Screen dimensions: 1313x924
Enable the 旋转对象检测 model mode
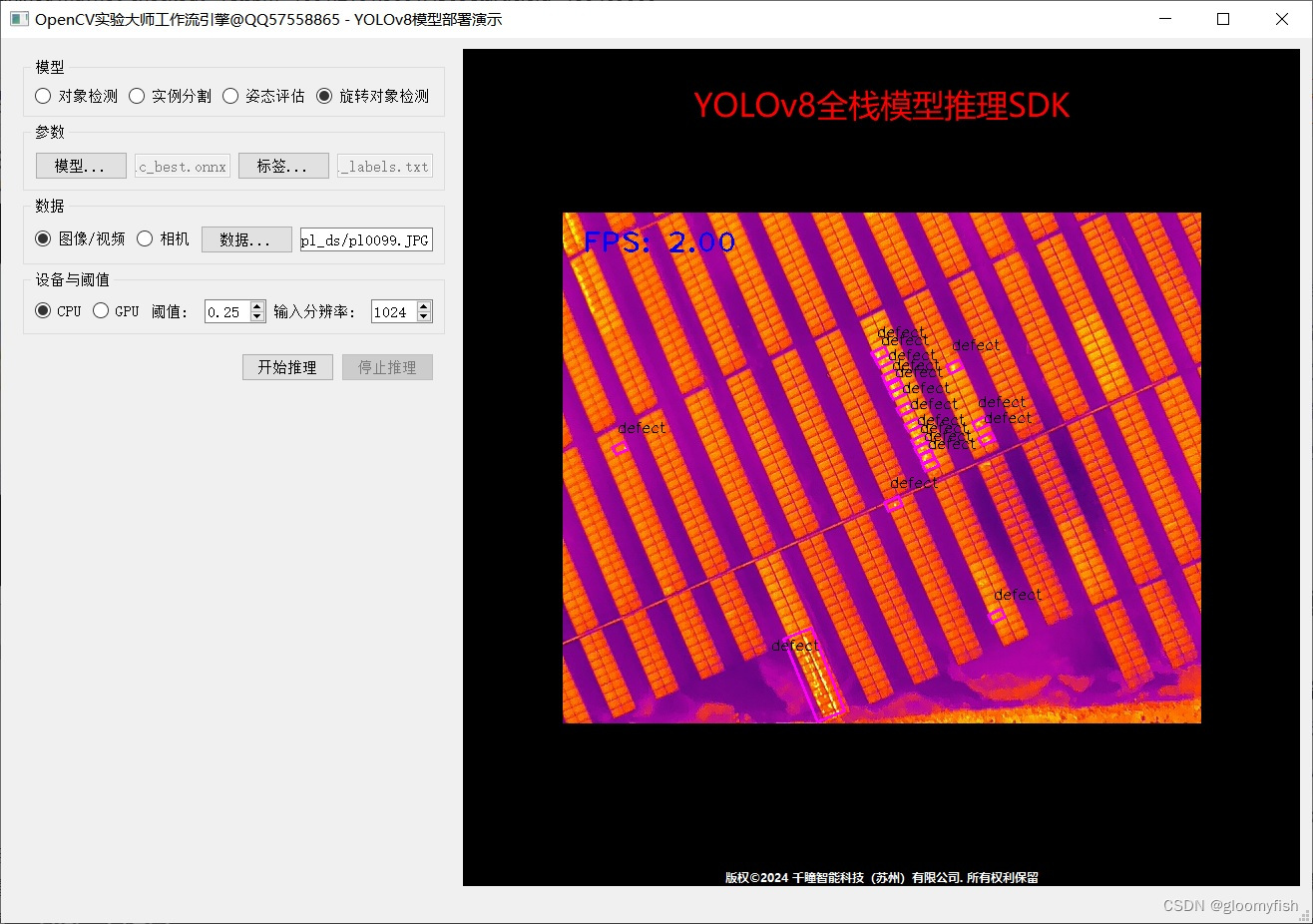pos(324,95)
